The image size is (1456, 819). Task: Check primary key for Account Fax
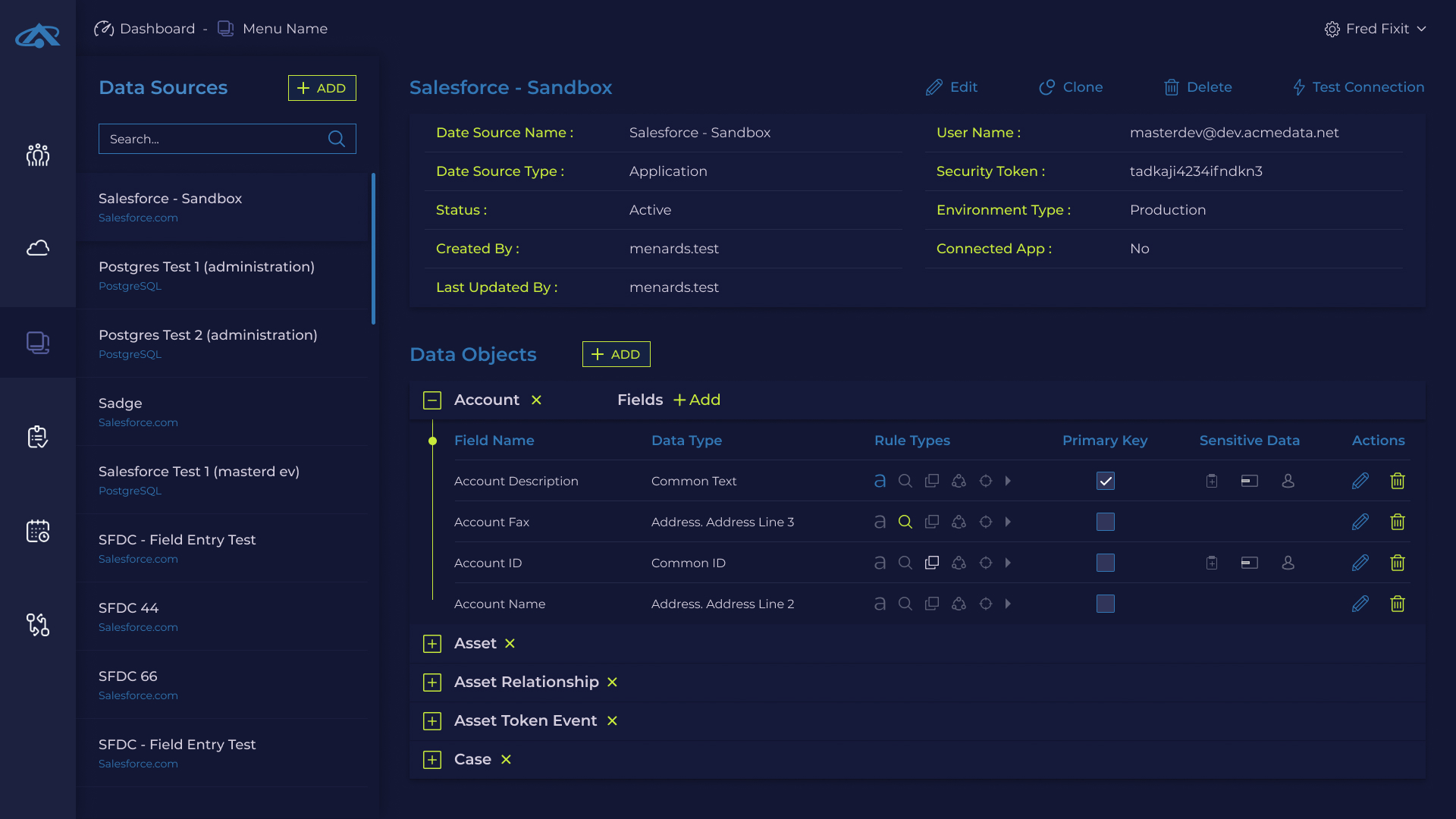point(1105,522)
